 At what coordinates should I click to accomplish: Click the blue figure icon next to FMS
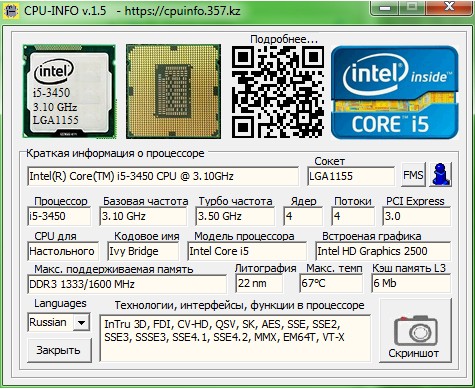click(x=440, y=174)
